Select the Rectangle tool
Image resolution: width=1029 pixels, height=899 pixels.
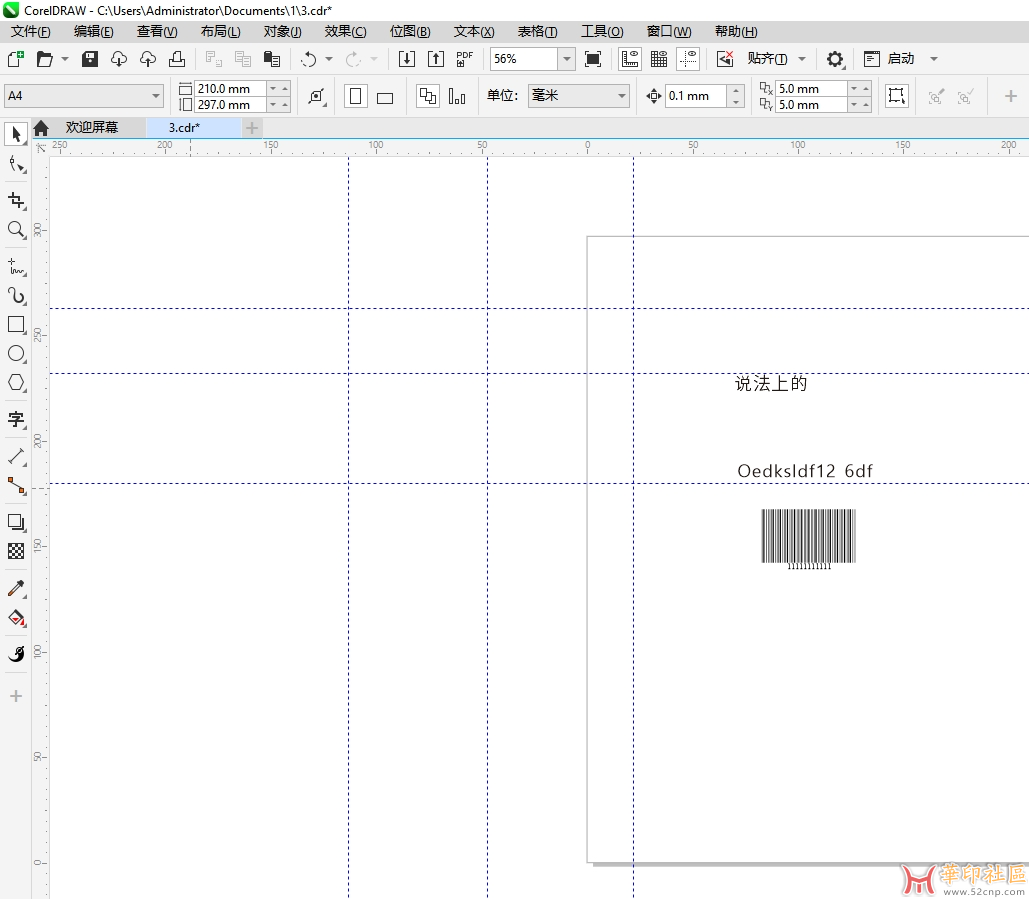click(x=16, y=325)
